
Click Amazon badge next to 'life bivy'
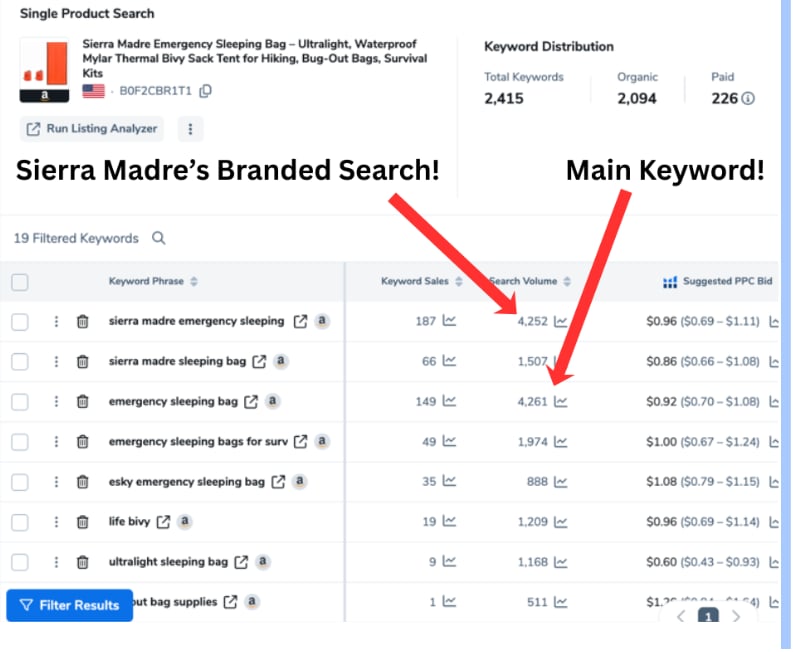click(x=185, y=522)
